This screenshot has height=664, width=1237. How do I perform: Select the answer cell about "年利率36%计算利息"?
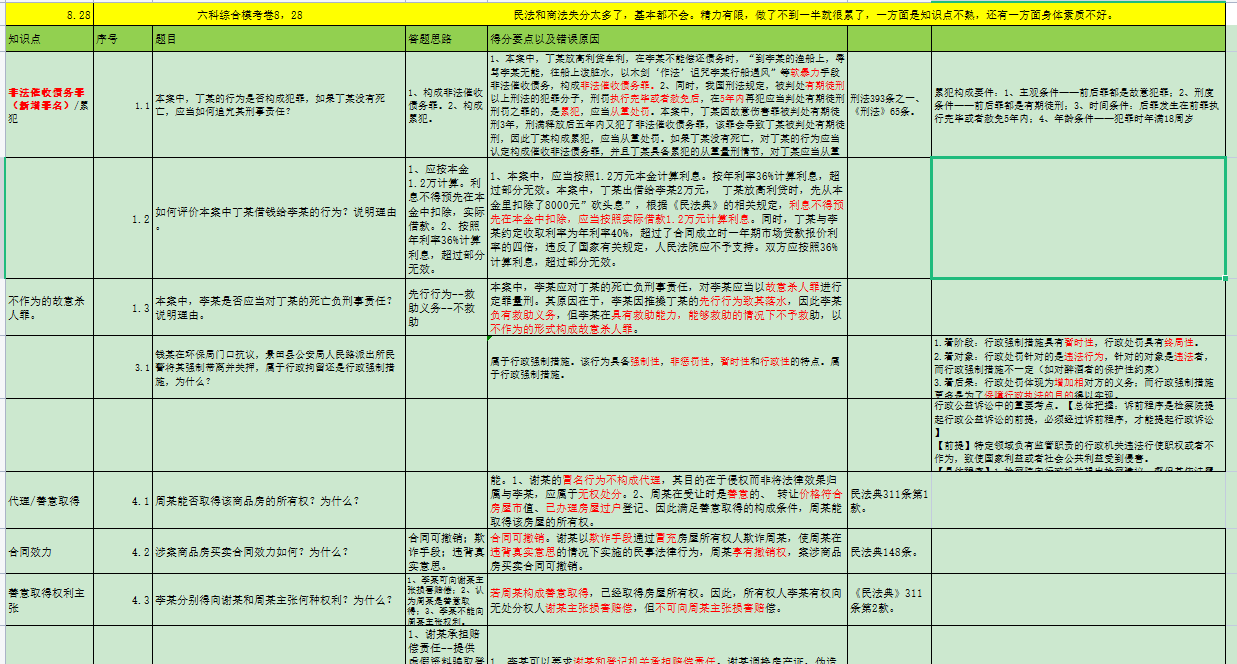pyautogui.click(x=668, y=218)
